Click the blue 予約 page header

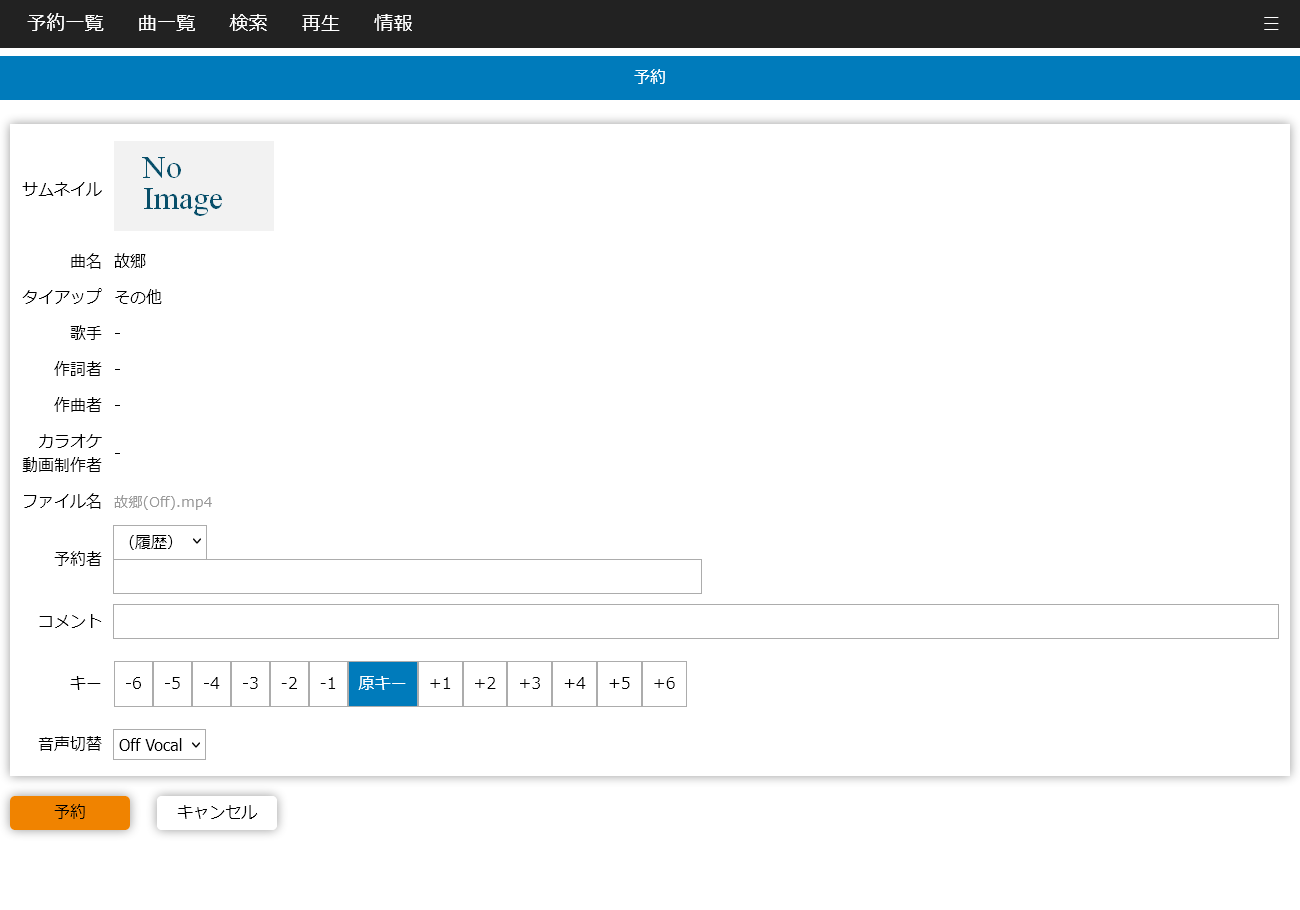point(650,78)
